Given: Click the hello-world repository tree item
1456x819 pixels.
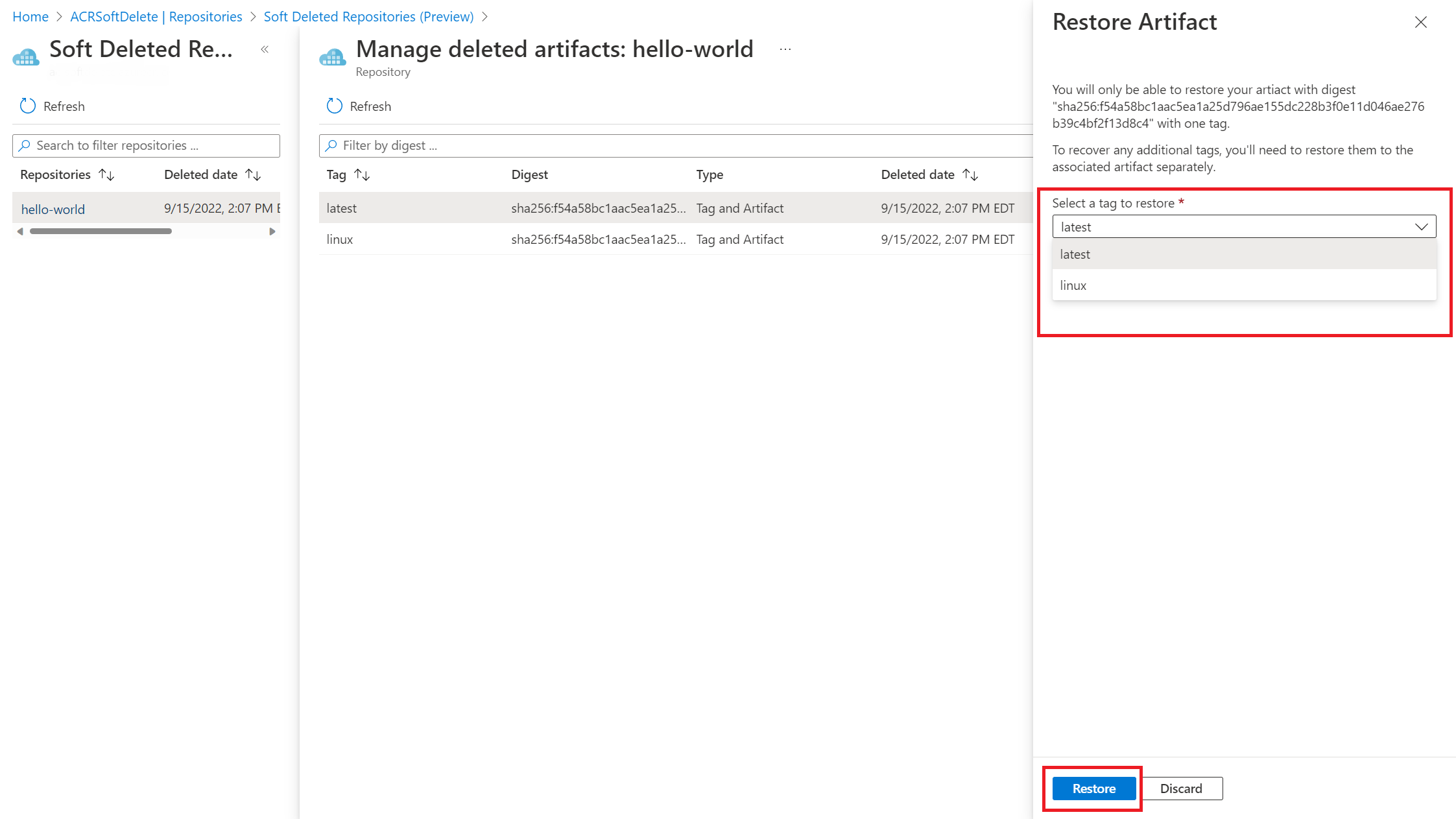Looking at the screenshot, I should pyautogui.click(x=53, y=209).
